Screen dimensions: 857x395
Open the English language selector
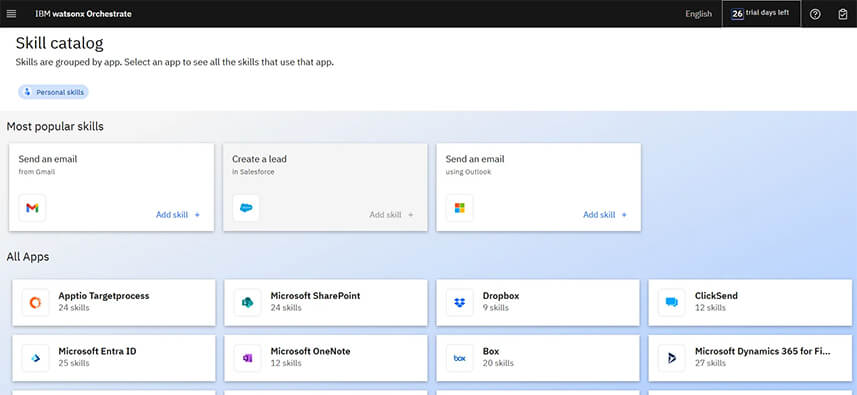tap(698, 14)
